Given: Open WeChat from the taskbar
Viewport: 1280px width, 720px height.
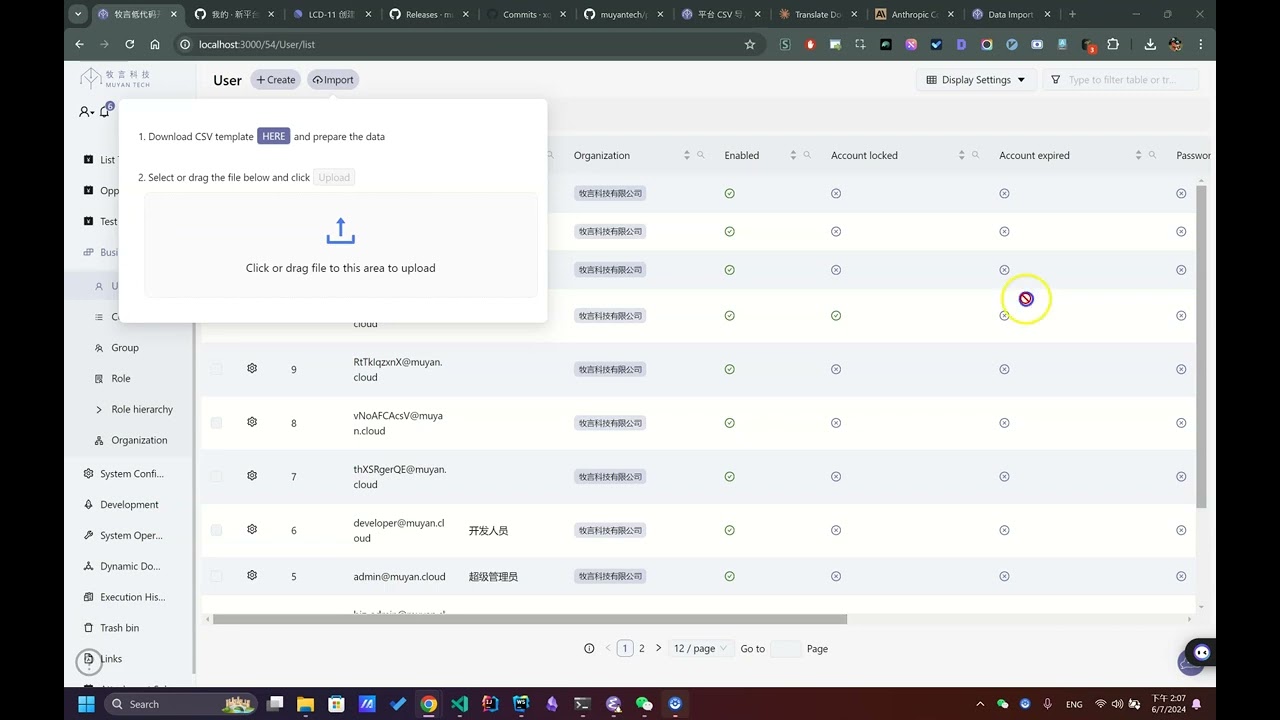Looking at the screenshot, I should click(x=644, y=704).
